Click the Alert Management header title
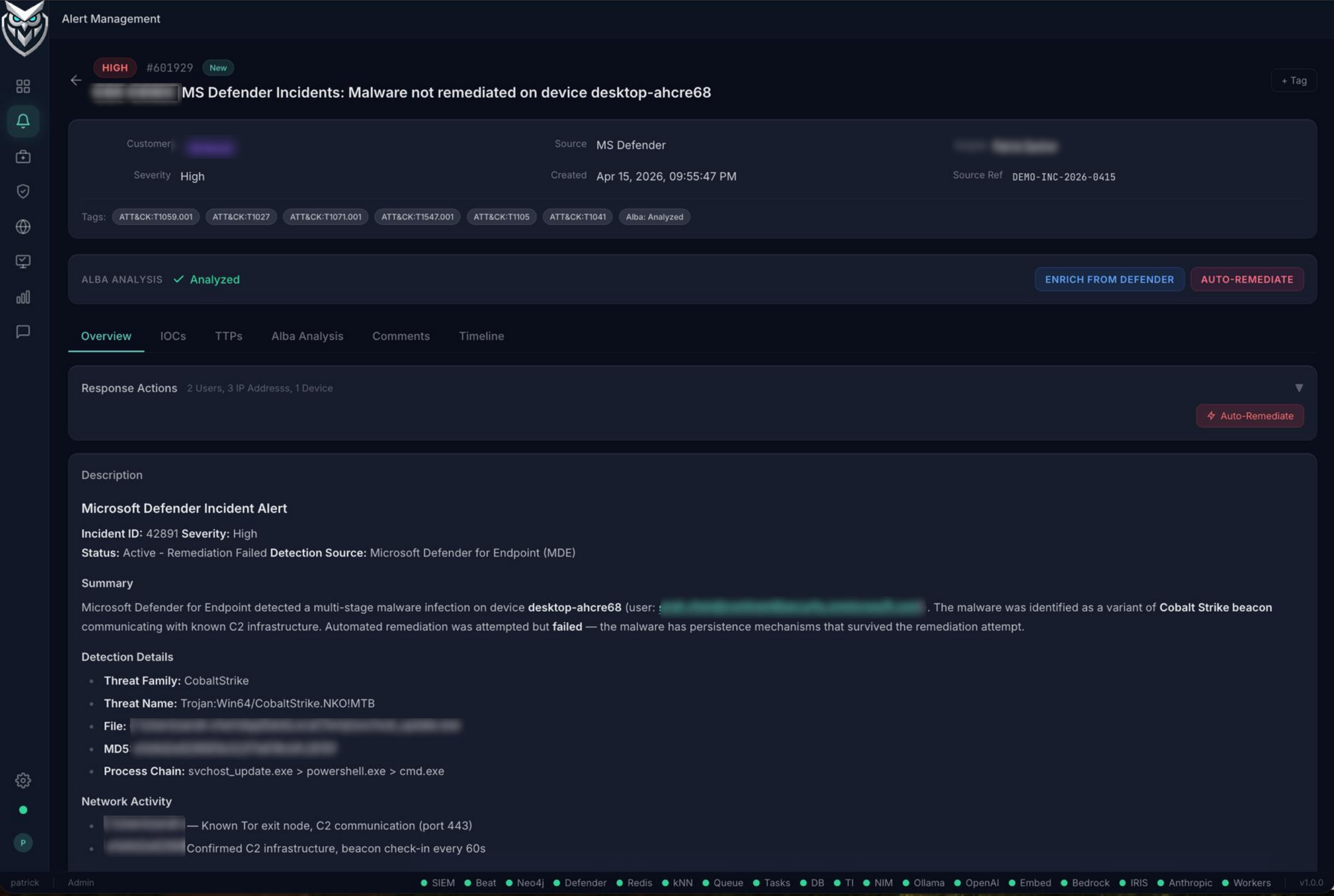This screenshot has height=896, width=1334. click(111, 19)
